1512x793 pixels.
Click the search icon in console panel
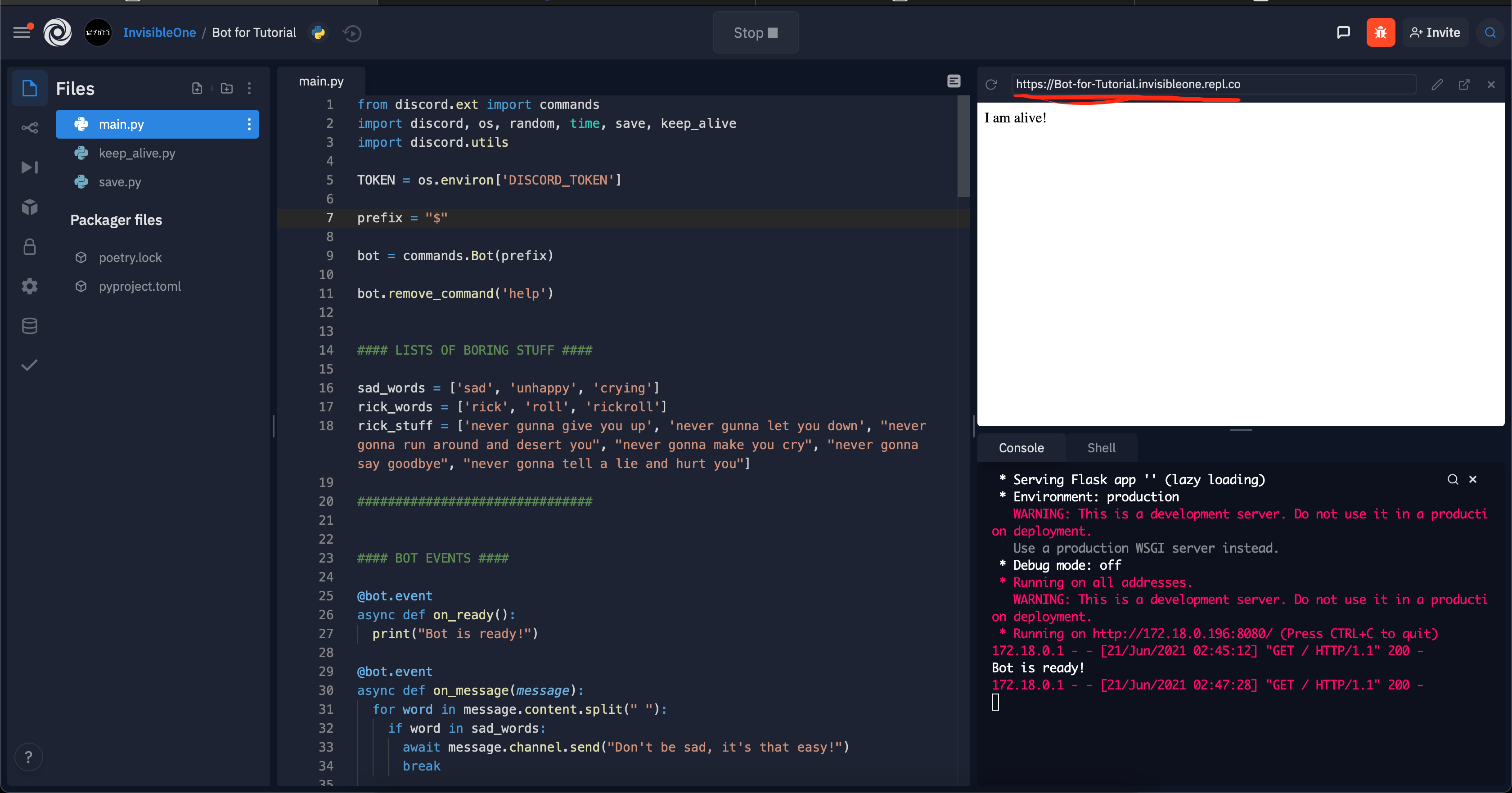(1452, 479)
